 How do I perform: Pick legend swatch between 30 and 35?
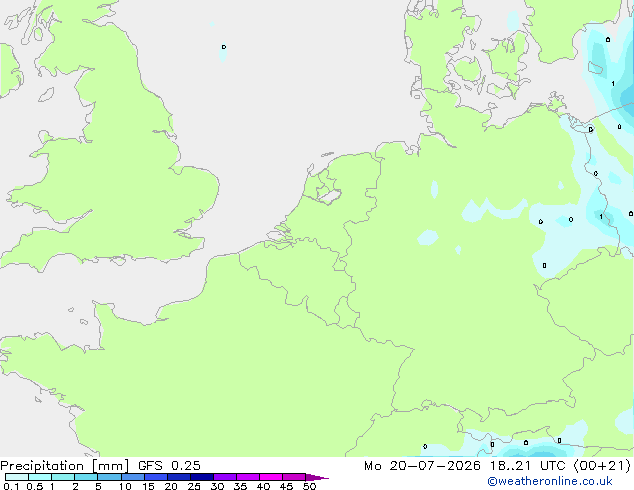[x=225, y=477]
